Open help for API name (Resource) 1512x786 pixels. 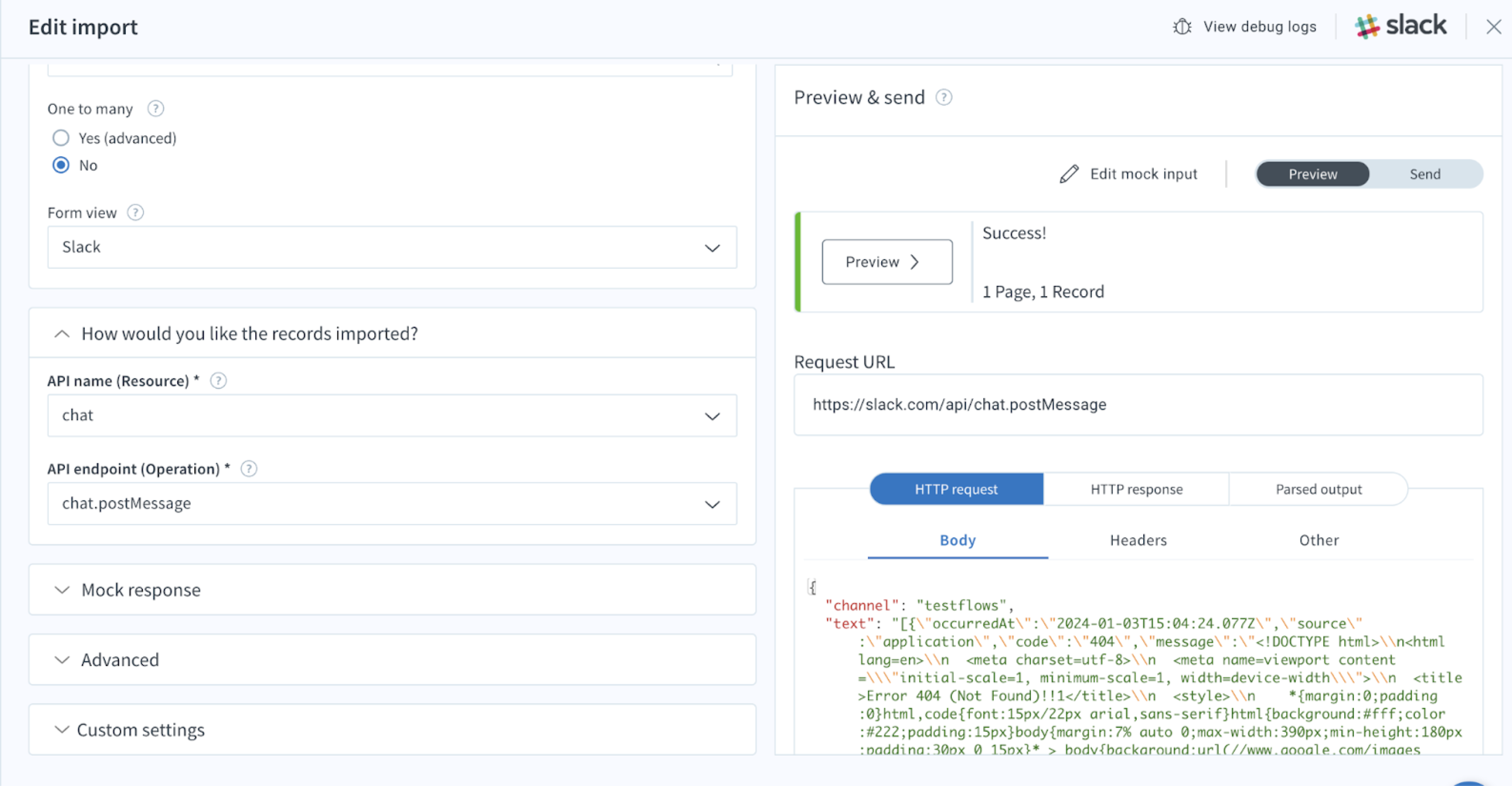click(x=218, y=381)
